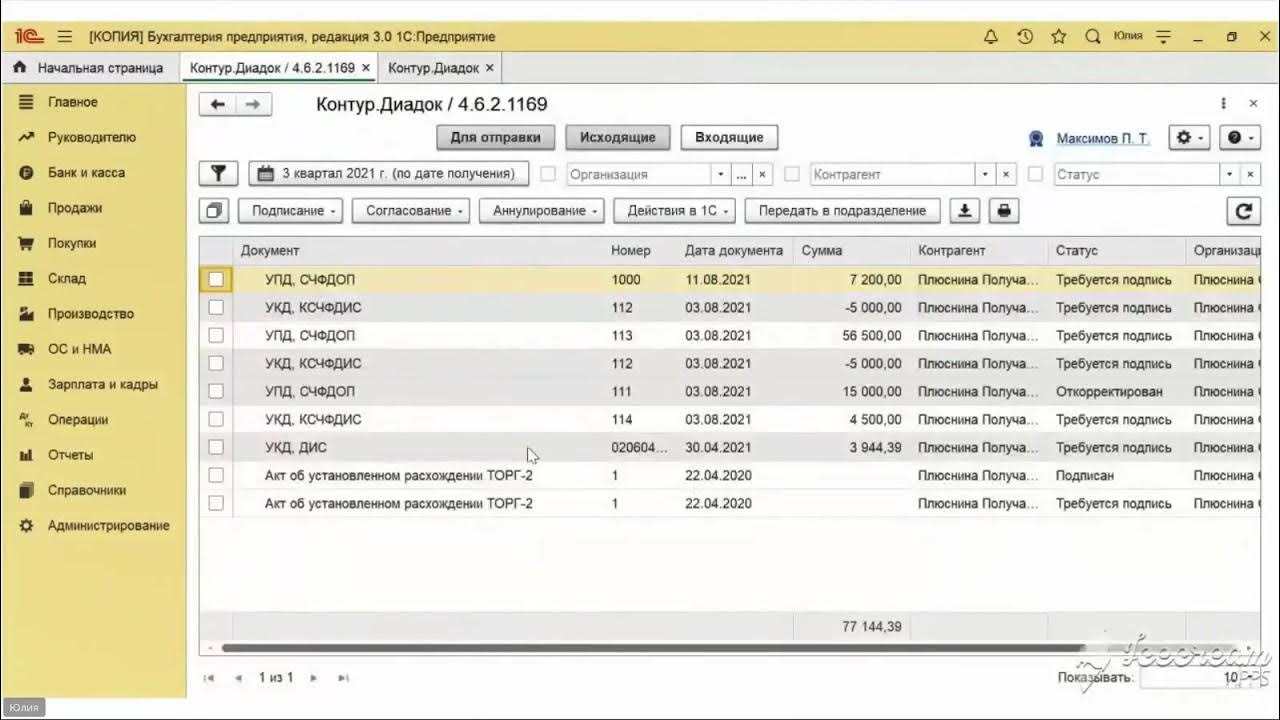Screen dimensions: 1280x720
Task: Enable the Статус filter checkbox
Action: pos(1035,174)
